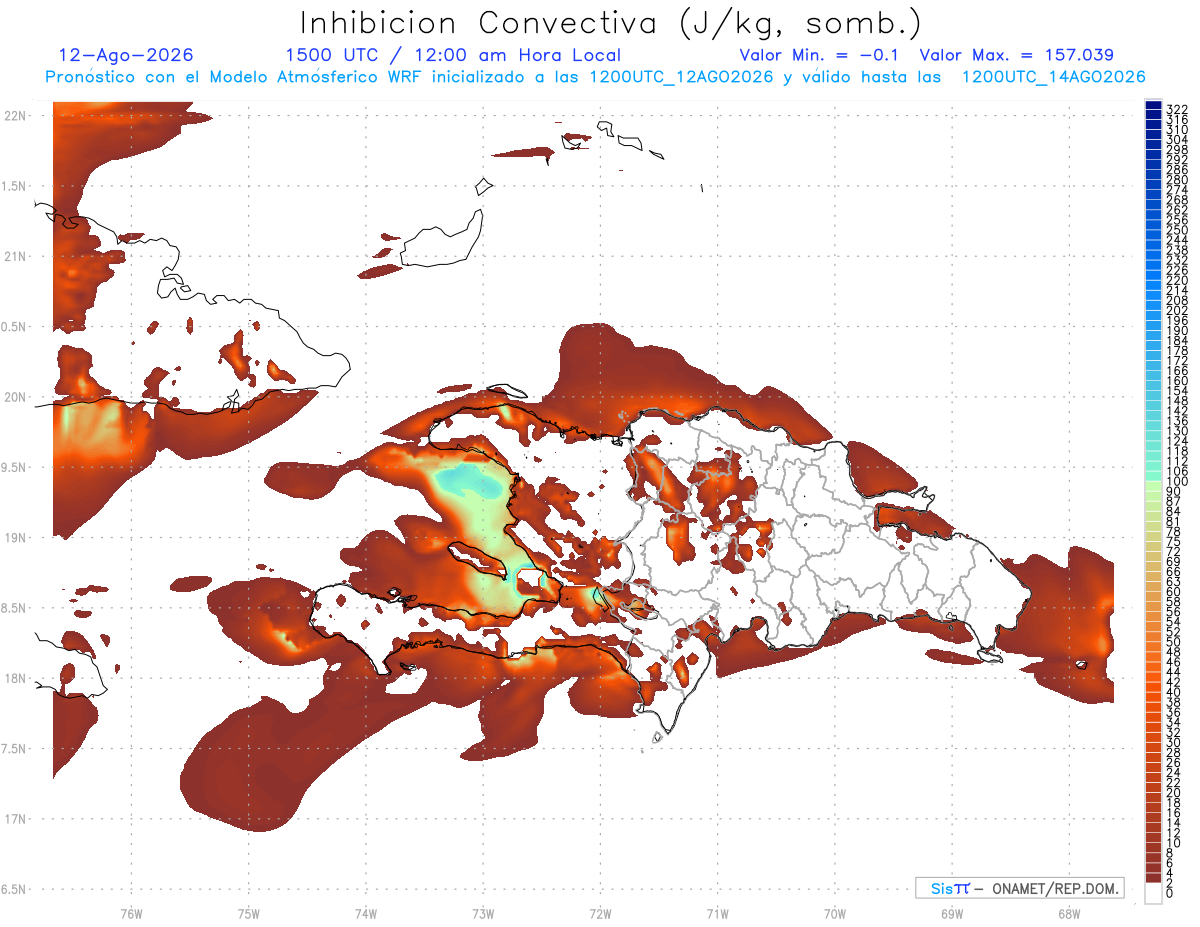The width and height of the screenshot is (1200, 927).
Task: Click the '68W' longitude label
Action: (1069, 913)
